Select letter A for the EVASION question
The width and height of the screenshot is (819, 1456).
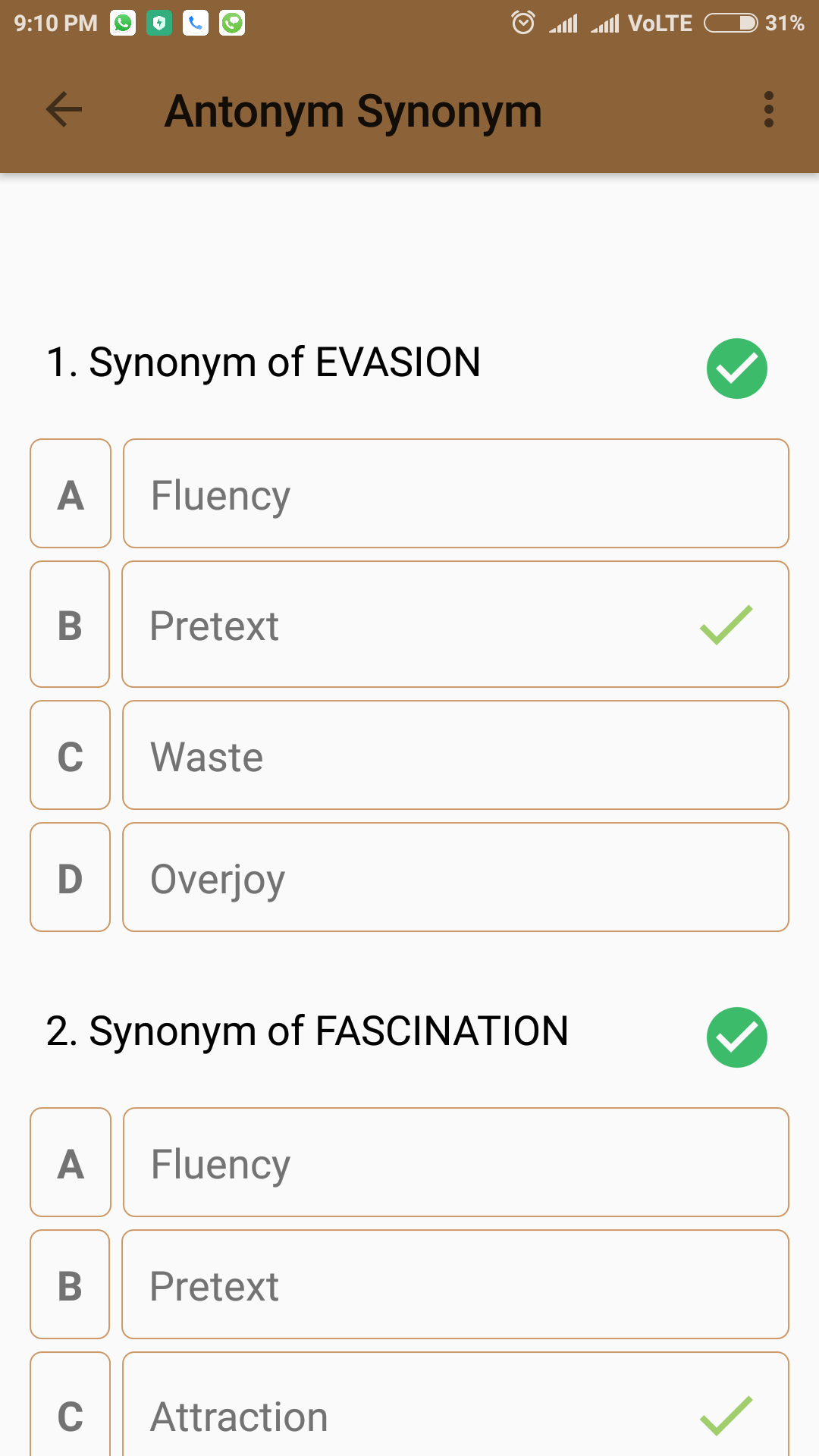(x=71, y=494)
